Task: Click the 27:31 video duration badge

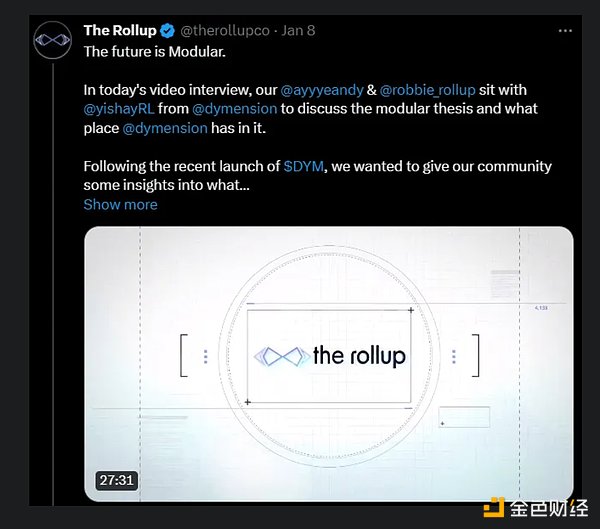Action: coord(117,480)
